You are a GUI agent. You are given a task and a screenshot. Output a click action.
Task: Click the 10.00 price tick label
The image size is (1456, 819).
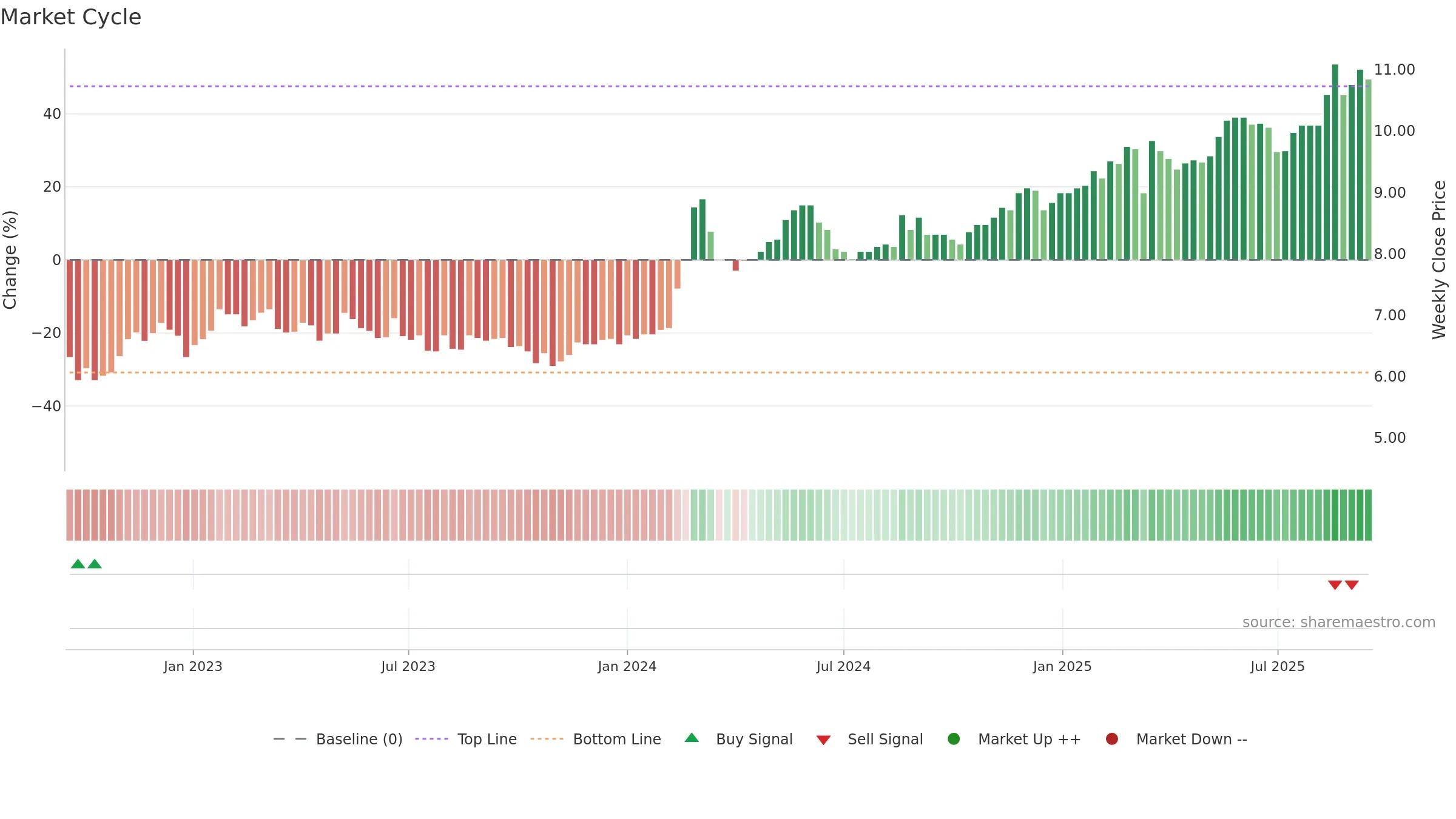click(x=1395, y=131)
